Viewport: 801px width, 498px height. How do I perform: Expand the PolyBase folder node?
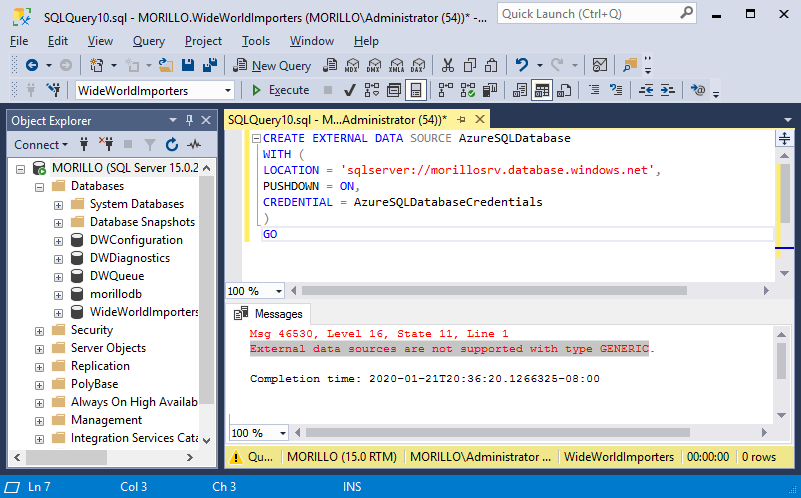click(39, 385)
